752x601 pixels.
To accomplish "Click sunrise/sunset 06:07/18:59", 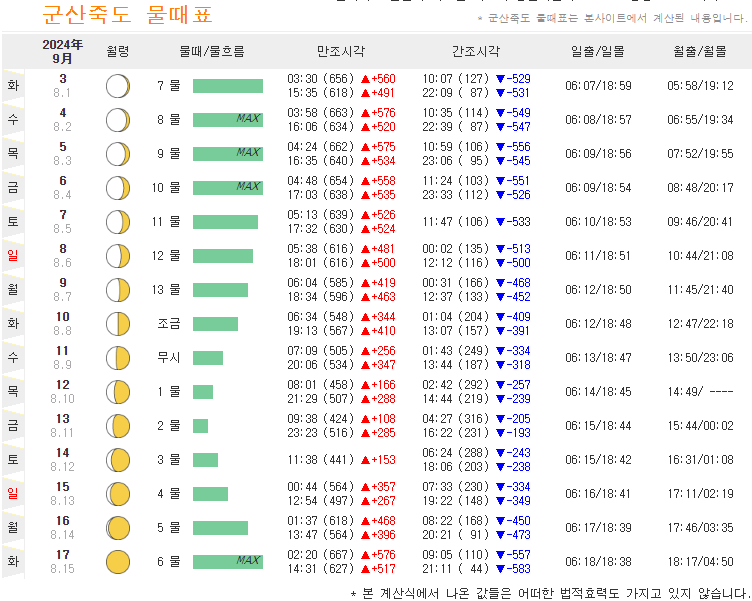I will tap(598, 86).
